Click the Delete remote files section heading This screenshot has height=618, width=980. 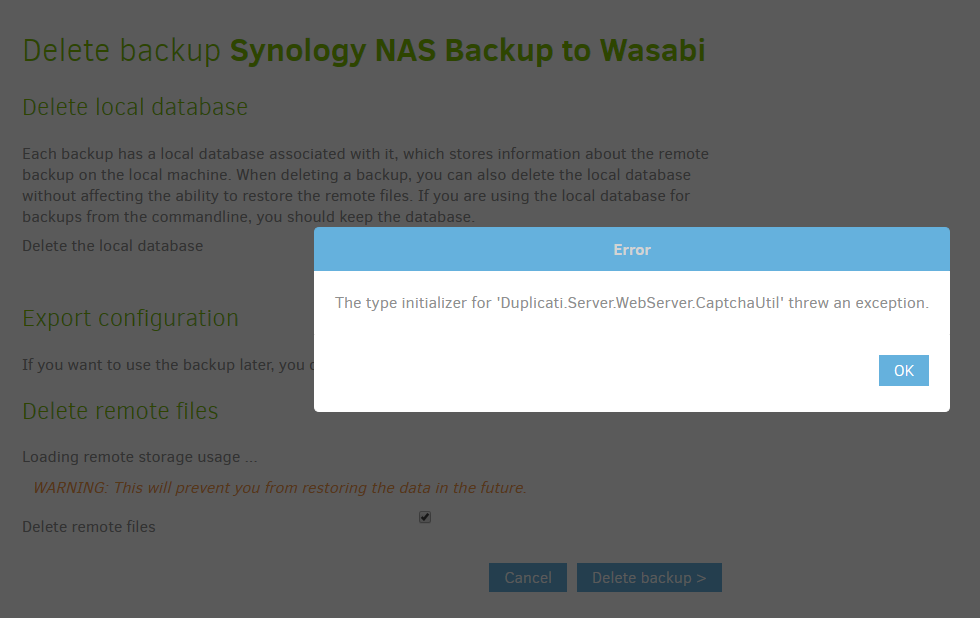pyautogui.click(x=119, y=411)
